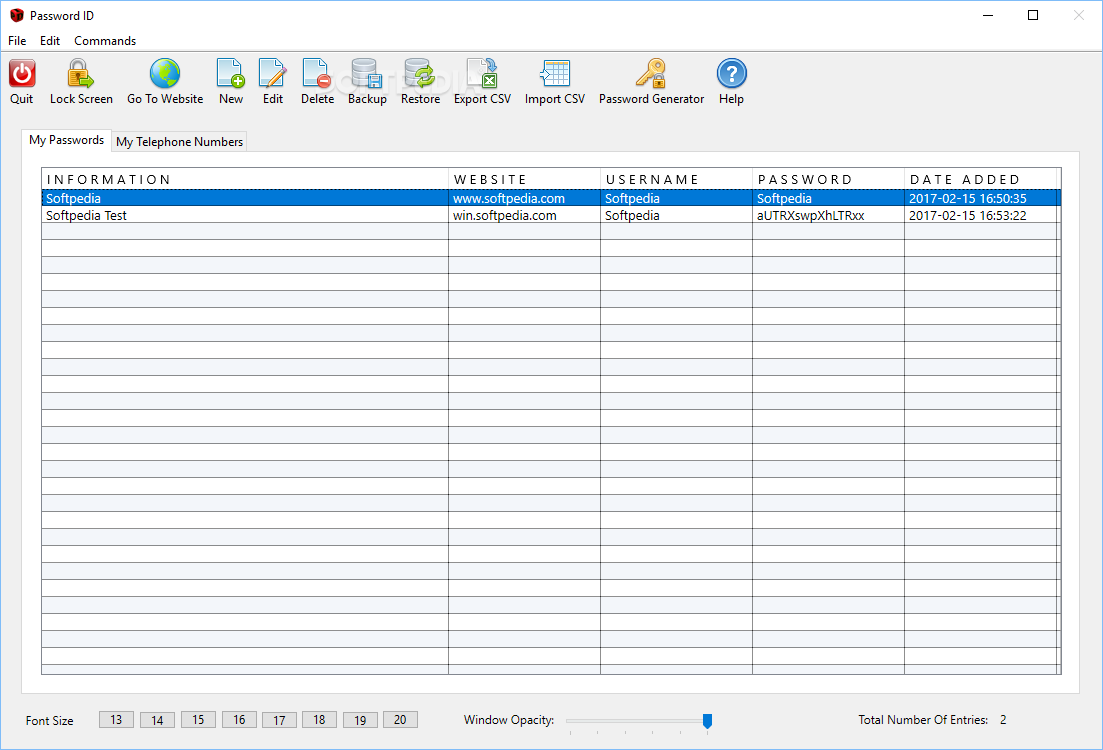Set font size to 14
The height and width of the screenshot is (750, 1103).
(157, 720)
